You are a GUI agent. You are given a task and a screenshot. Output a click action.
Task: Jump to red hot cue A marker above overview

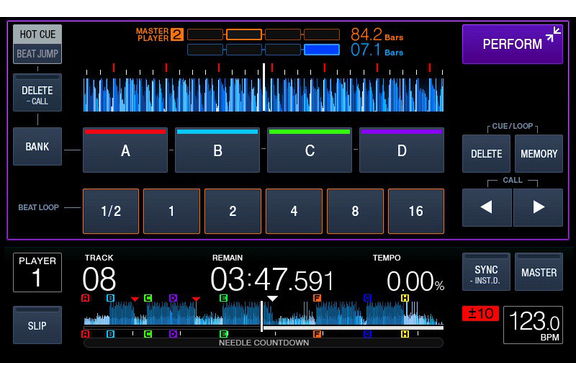(85, 298)
